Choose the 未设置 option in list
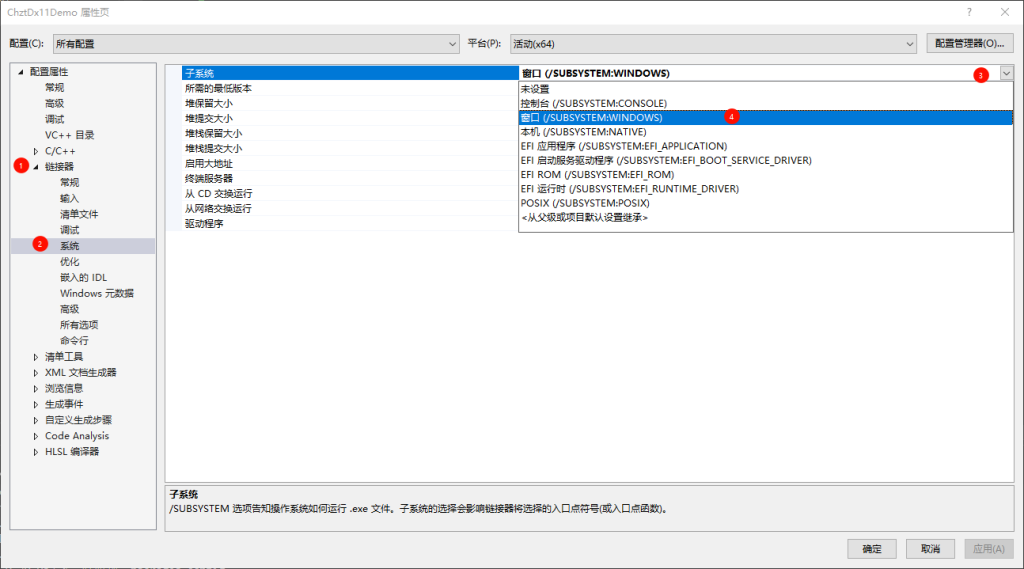 click(535, 89)
